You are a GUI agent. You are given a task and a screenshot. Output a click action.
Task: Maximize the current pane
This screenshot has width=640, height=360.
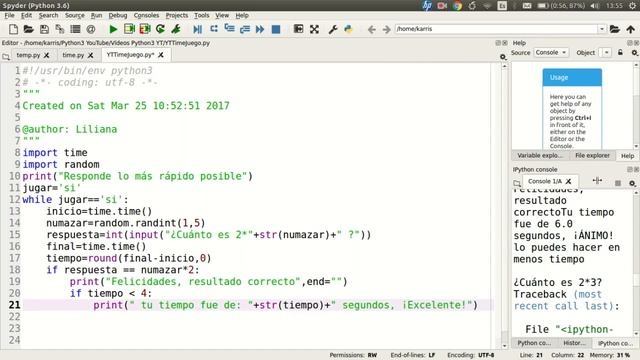point(298,29)
